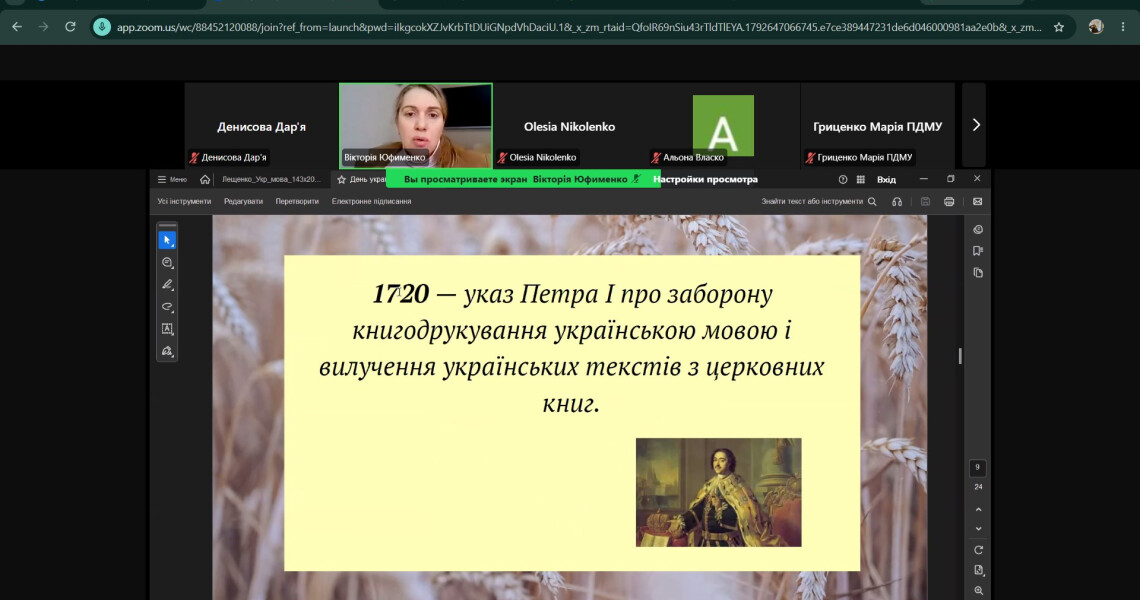Viewport: 1140px width, 600px height.
Task: Reload the browser page
Action: [71, 27]
